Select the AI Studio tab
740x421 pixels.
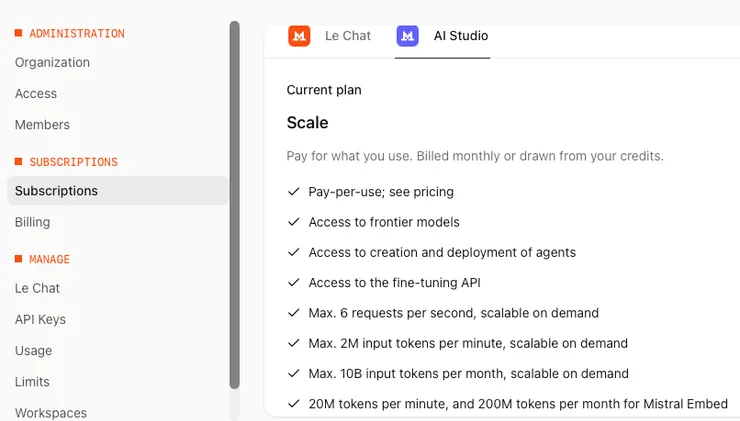click(x=460, y=36)
